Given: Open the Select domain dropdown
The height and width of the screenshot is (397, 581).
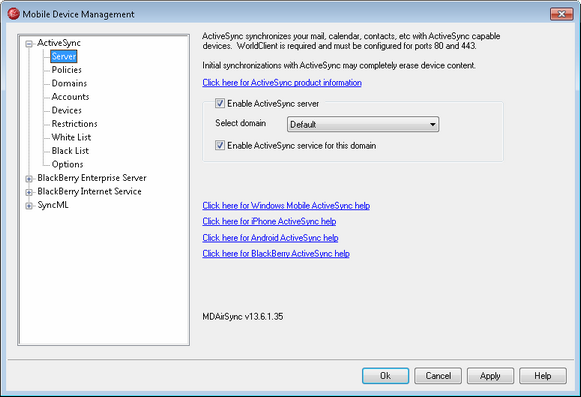Looking at the screenshot, I should point(363,124).
